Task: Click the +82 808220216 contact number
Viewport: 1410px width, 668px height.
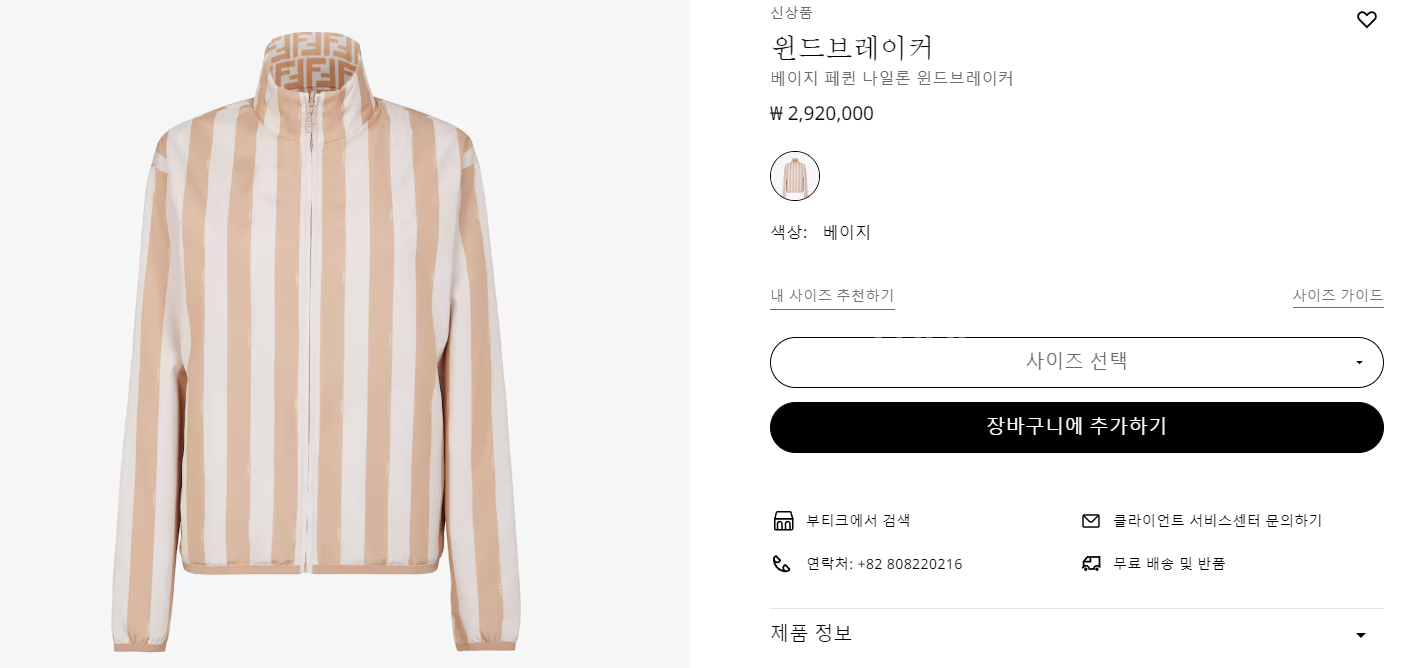Action: (x=909, y=564)
